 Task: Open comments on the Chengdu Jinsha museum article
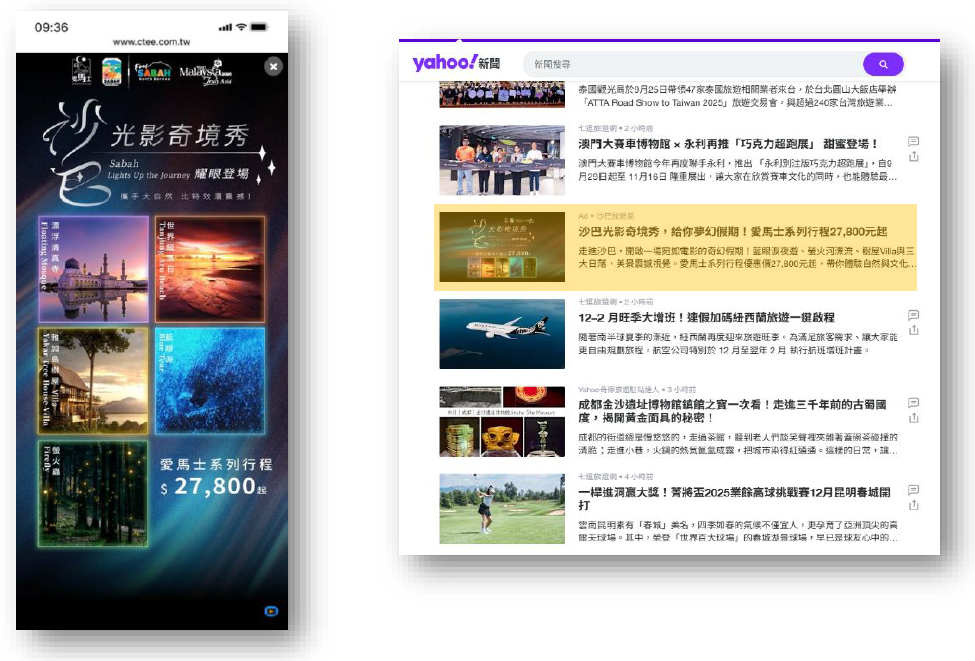[913, 402]
